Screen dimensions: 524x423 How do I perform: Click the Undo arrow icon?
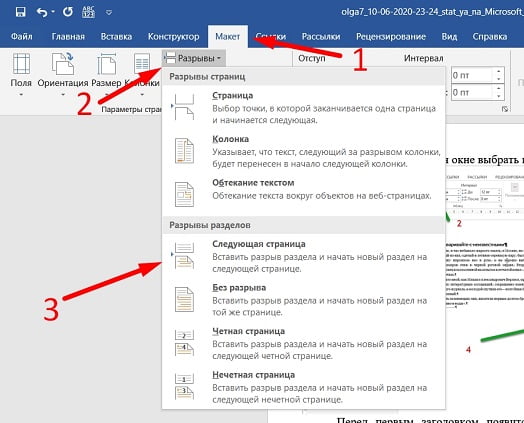(42, 12)
